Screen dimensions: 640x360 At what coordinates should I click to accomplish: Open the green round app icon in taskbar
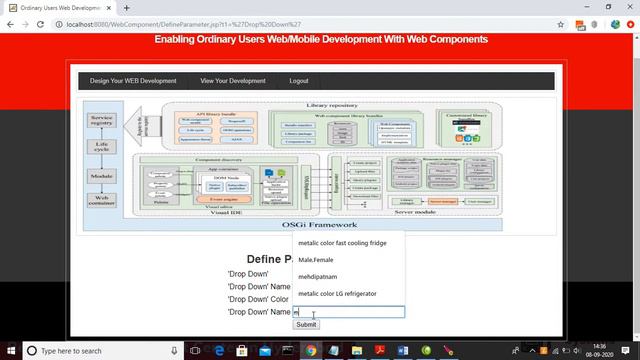426,351
